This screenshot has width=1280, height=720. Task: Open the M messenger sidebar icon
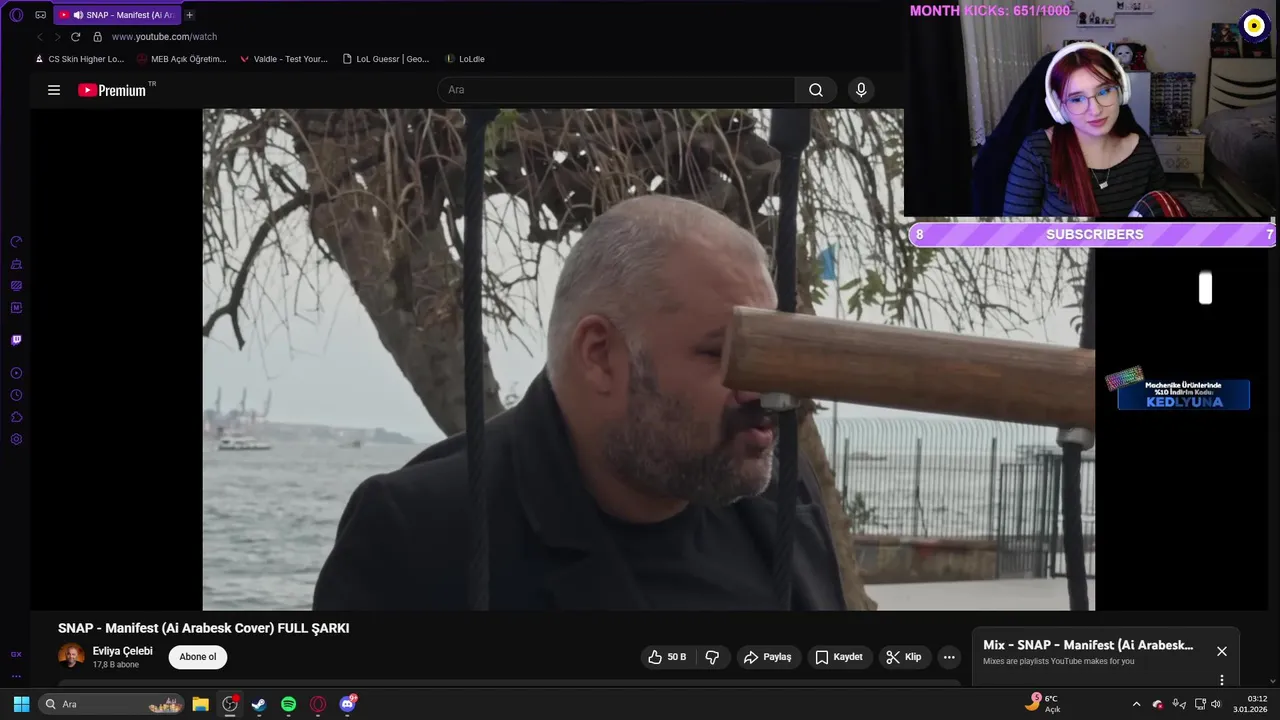(16, 308)
